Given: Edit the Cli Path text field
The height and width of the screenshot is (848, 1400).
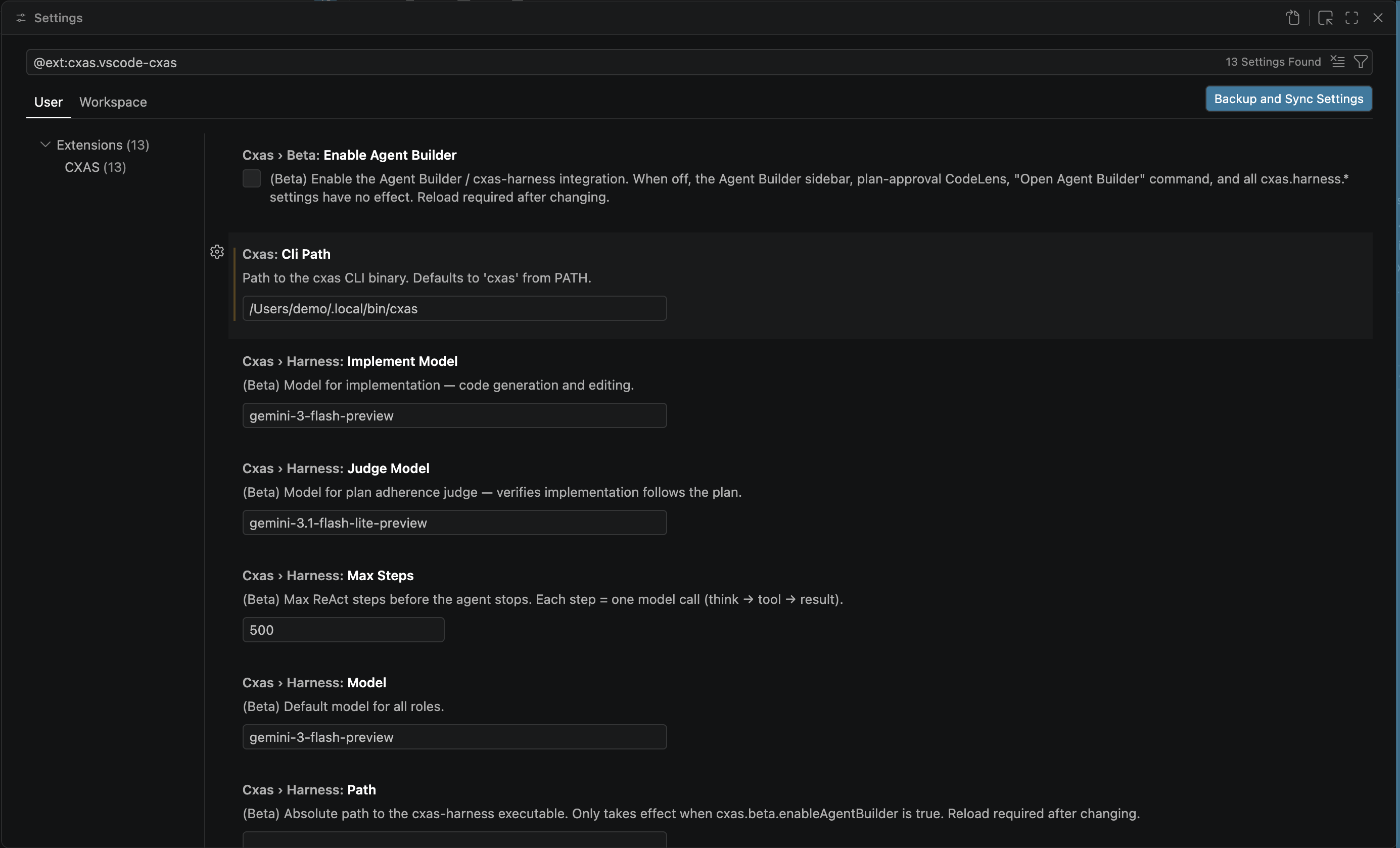Looking at the screenshot, I should click(454, 308).
